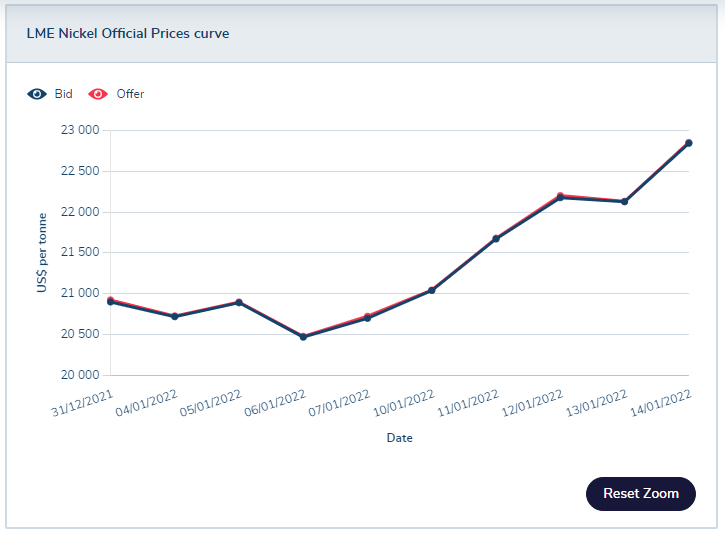The height and width of the screenshot is (533, 725).
Task: Click the Date axis title
Action: [x=399, y=438]
